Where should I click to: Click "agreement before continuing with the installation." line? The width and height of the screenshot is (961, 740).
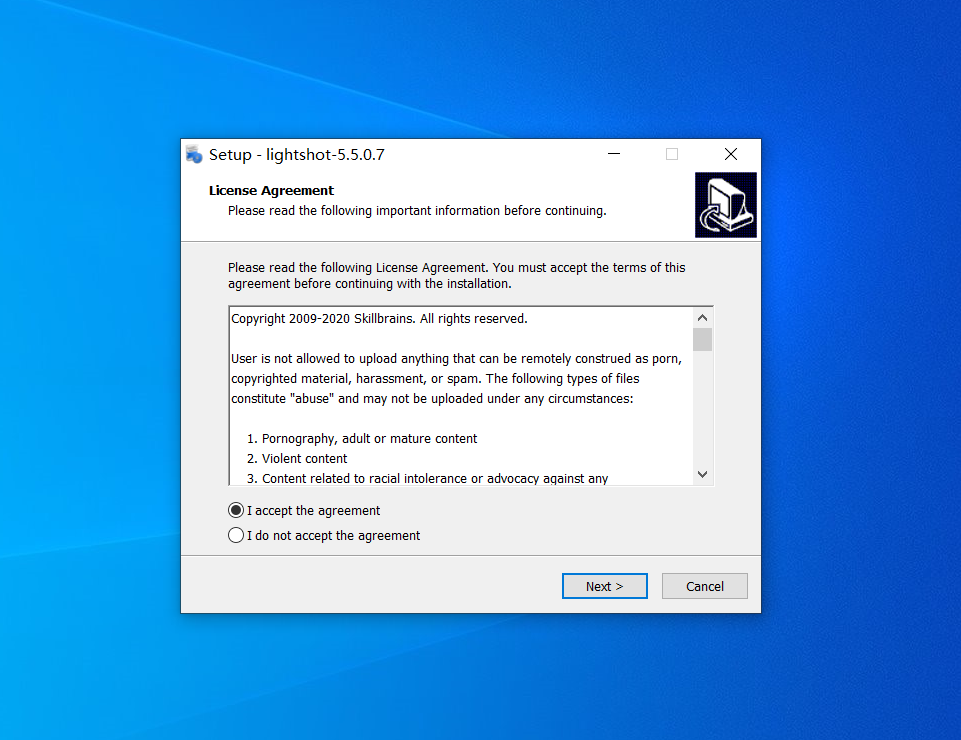pos(370,283)
